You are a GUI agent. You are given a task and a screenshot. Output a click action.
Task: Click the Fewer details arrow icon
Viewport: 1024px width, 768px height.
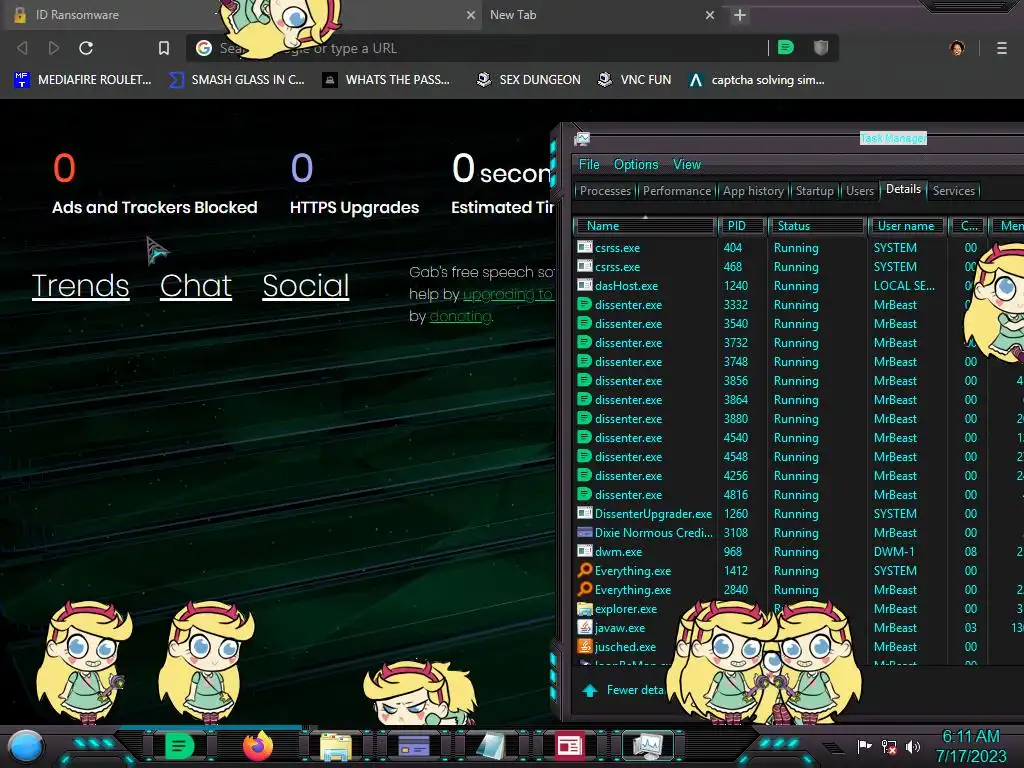(x=590, y=690)
